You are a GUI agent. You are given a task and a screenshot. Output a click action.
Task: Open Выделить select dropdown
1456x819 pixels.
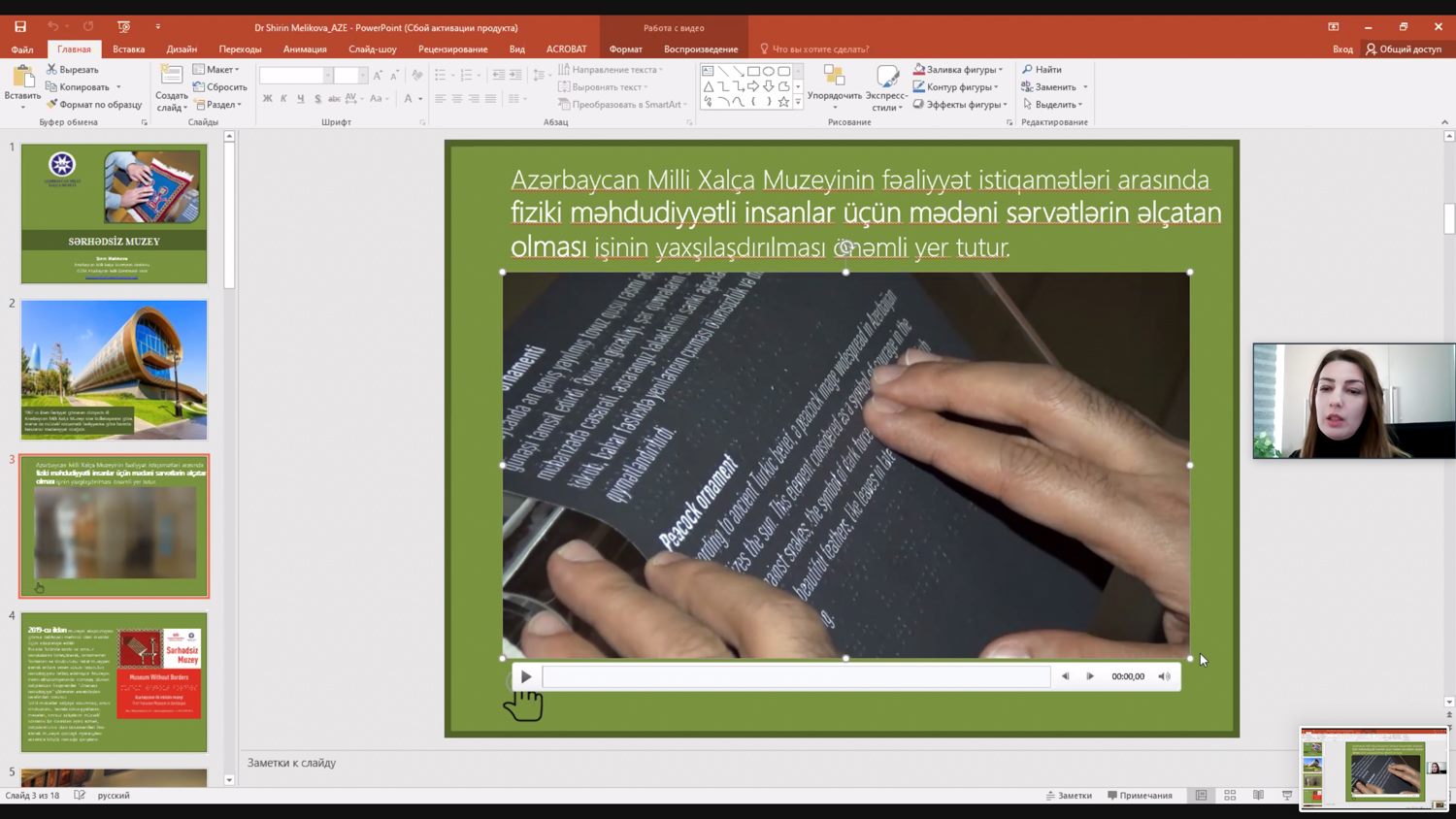point(1052,105)
